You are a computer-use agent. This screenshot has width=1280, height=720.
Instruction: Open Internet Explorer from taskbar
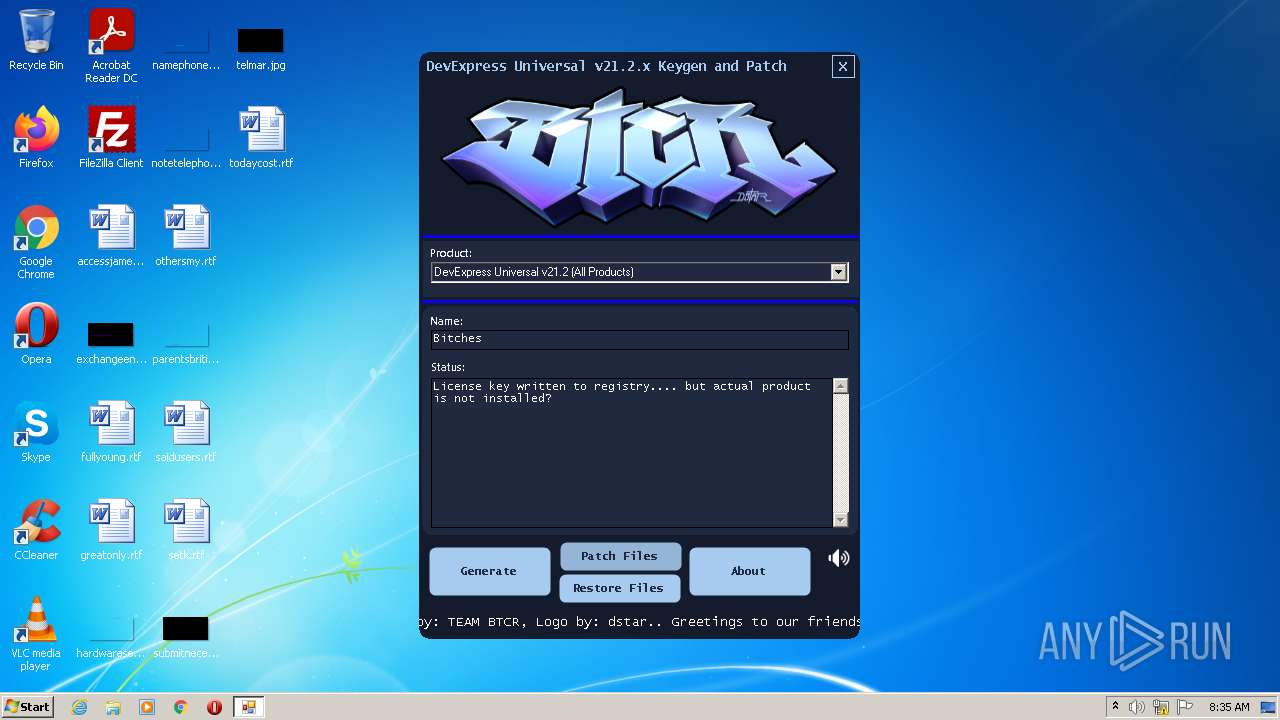79,707
